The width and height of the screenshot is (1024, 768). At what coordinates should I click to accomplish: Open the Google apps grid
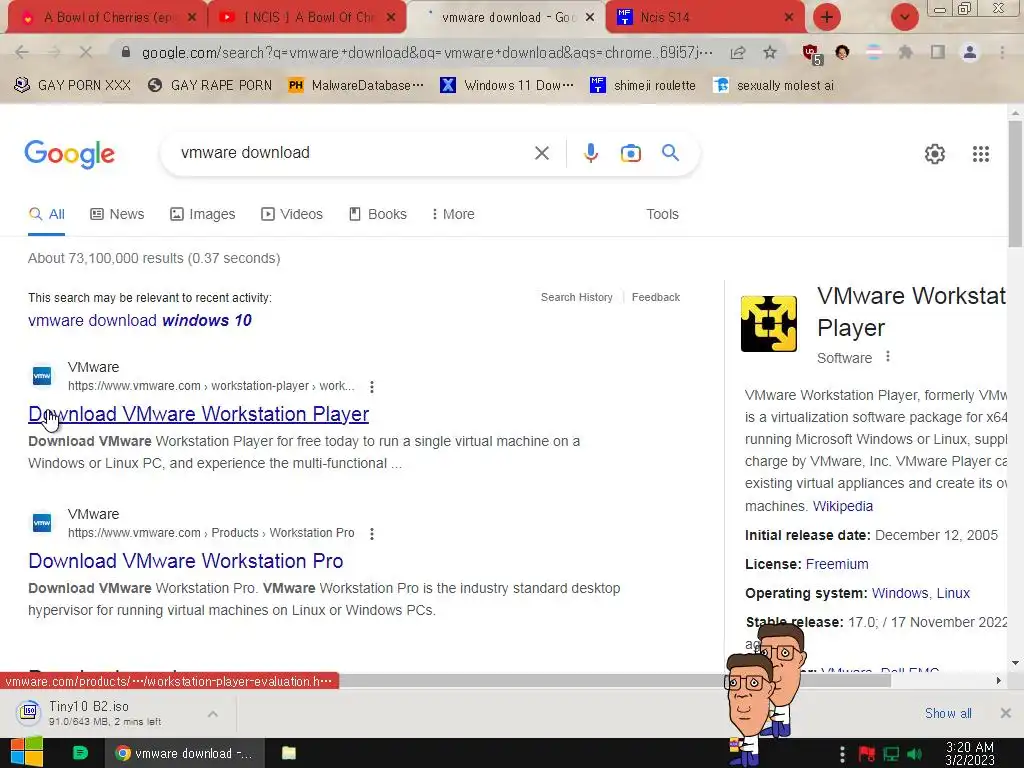click(980, 154)
